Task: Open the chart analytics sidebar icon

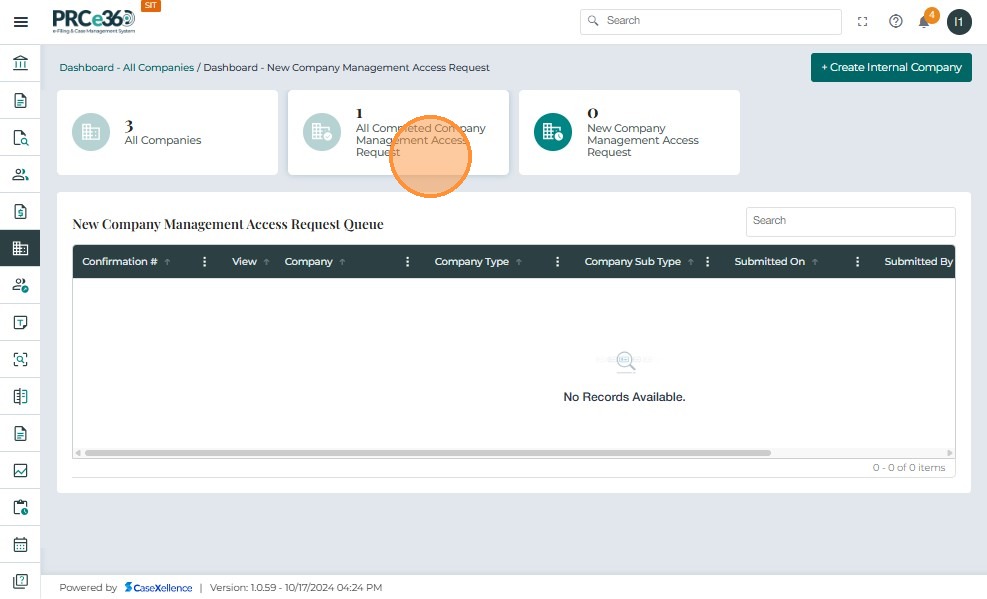Action: coord(20,471)
